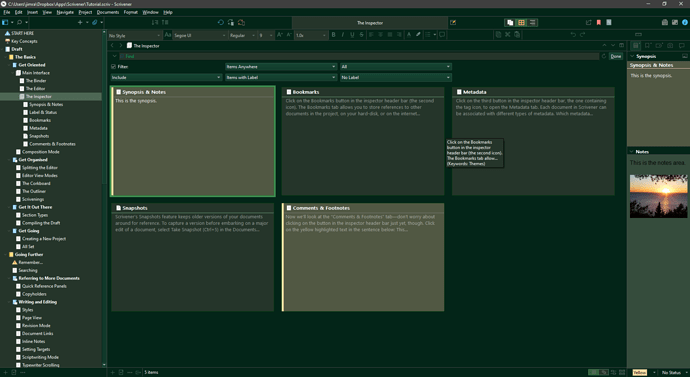Click the Add new document plus icon
The image size is (690, 377).
(x=80, y=22)
